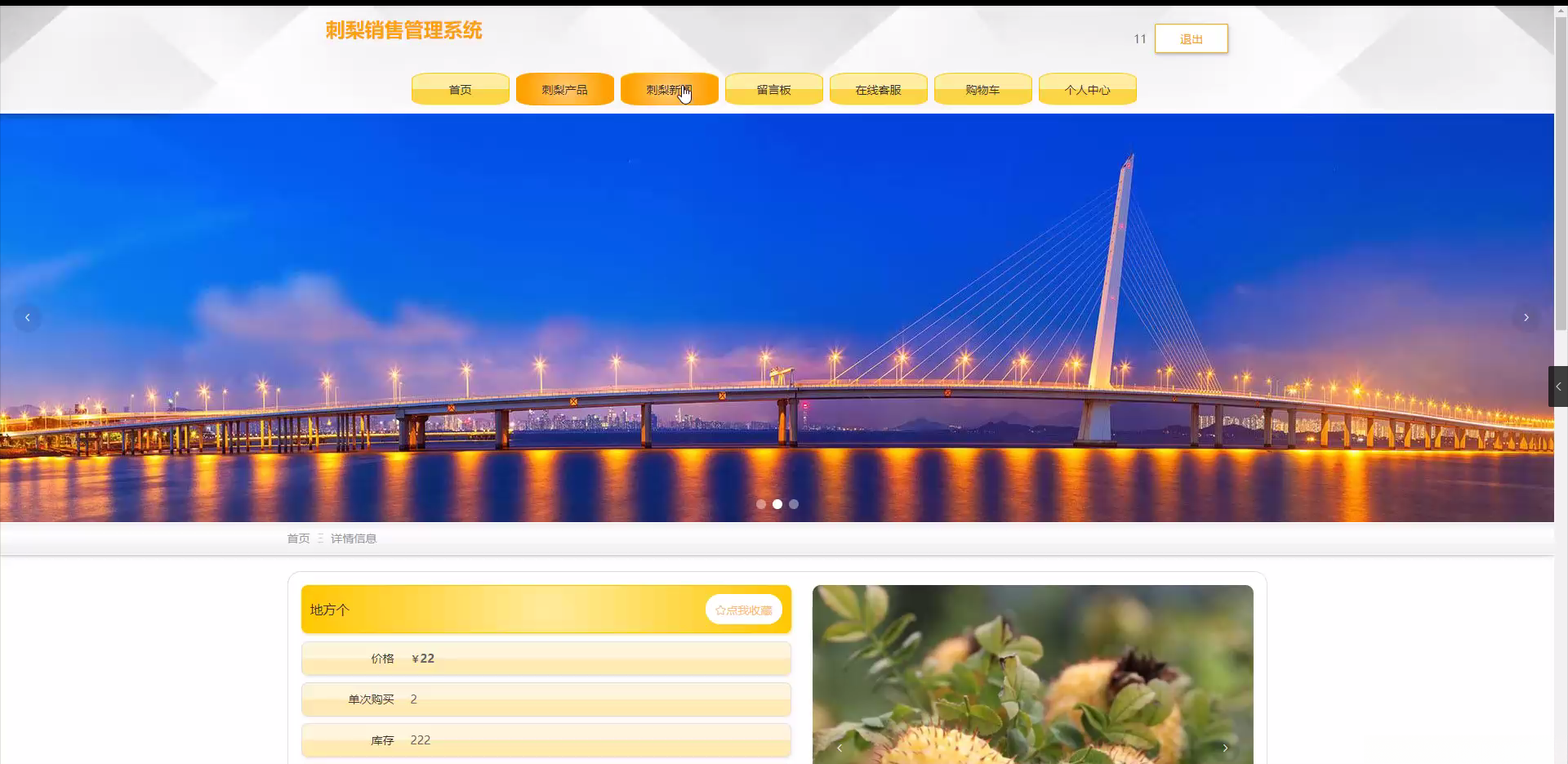Open 在线客服 customer service
The width and height of the screenshot is (1568, 764).
coord(879,89)
